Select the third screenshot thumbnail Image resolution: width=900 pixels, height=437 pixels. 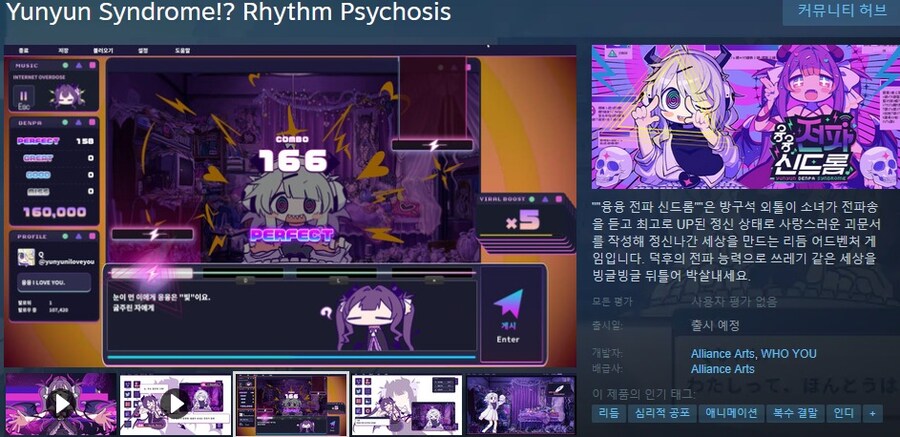click(x=291, y=402)
